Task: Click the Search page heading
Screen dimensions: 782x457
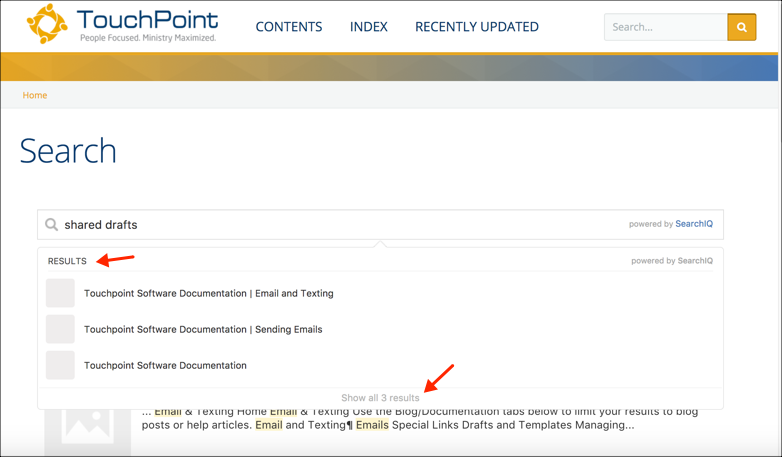Action: point(68,151)
